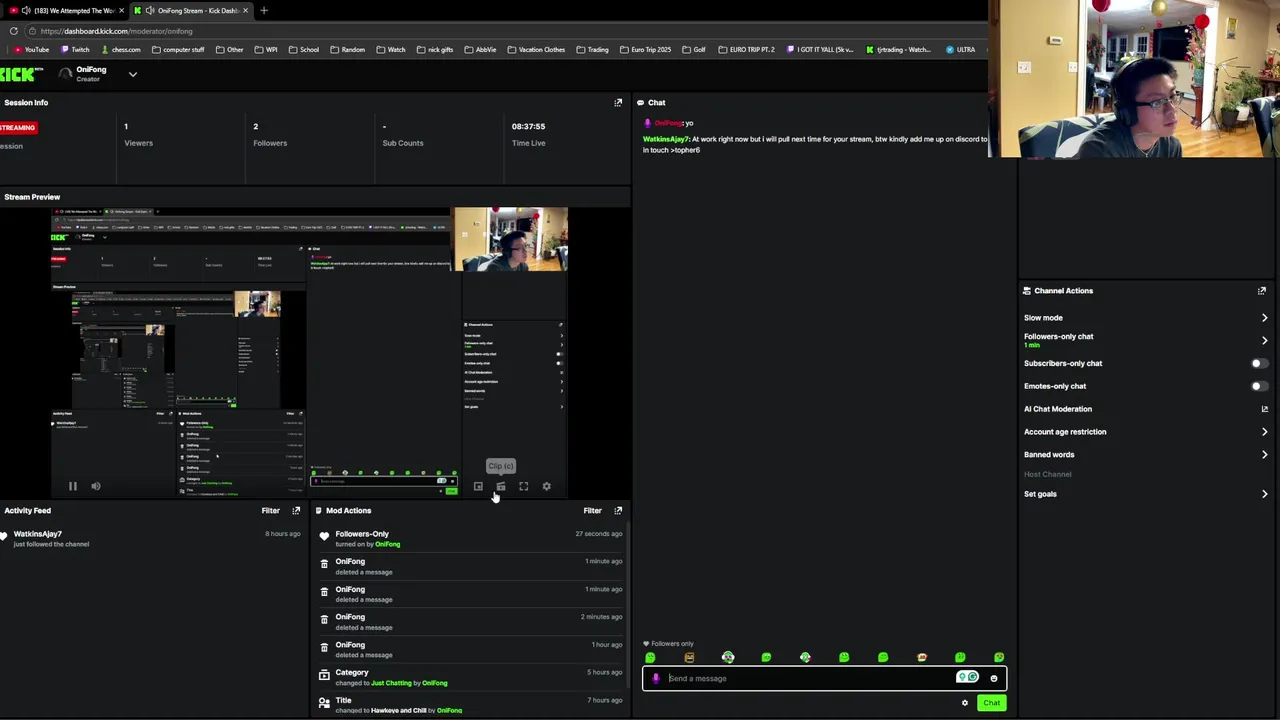Open the Trading bookmark folder
Viewport: 1280px width, 720px height.
592,50
